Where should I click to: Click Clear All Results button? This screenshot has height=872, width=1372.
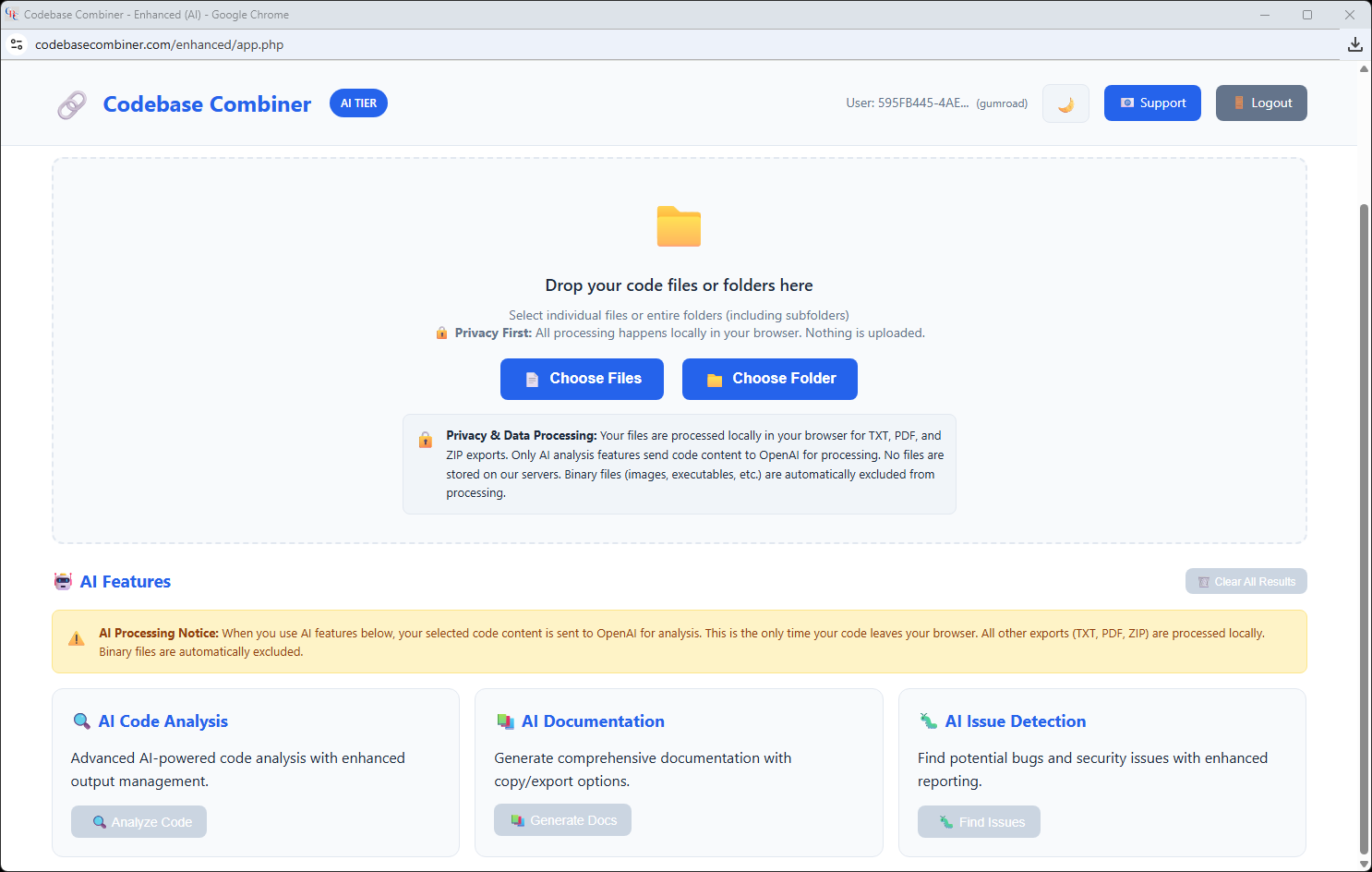(x=1246, y=581)
